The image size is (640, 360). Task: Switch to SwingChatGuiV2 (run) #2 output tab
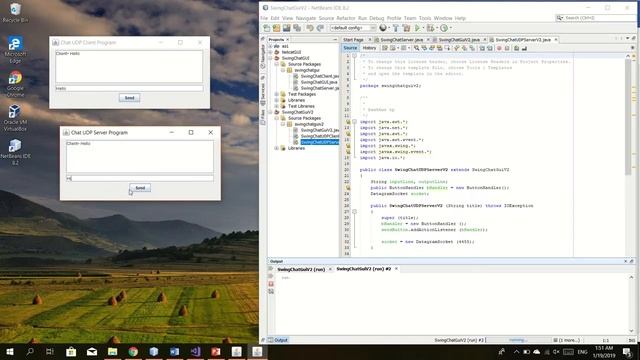363,269
